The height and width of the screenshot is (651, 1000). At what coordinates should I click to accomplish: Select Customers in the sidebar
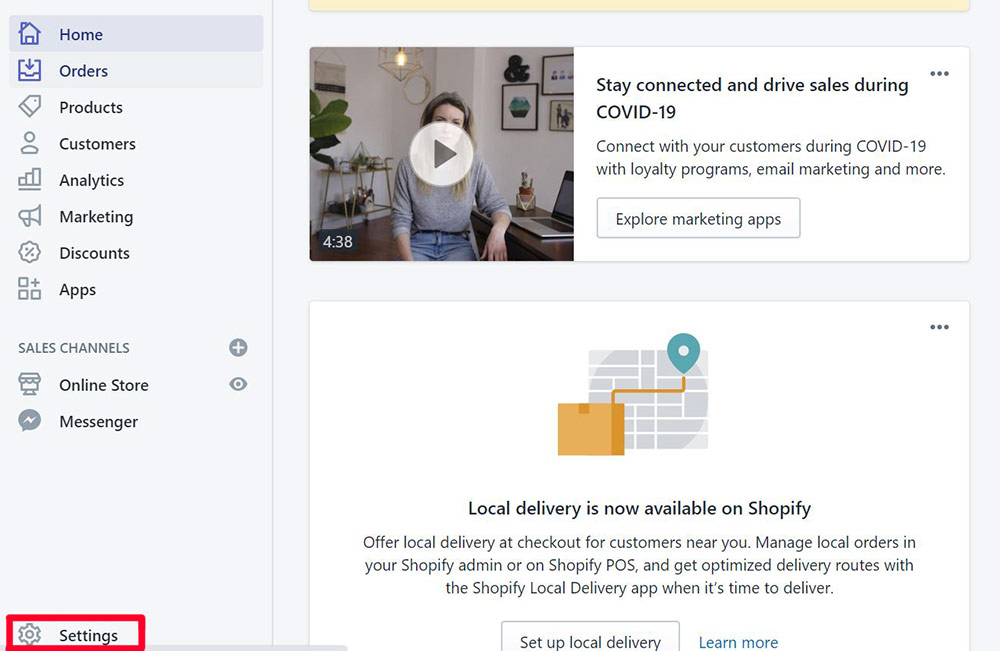[136, 143]
